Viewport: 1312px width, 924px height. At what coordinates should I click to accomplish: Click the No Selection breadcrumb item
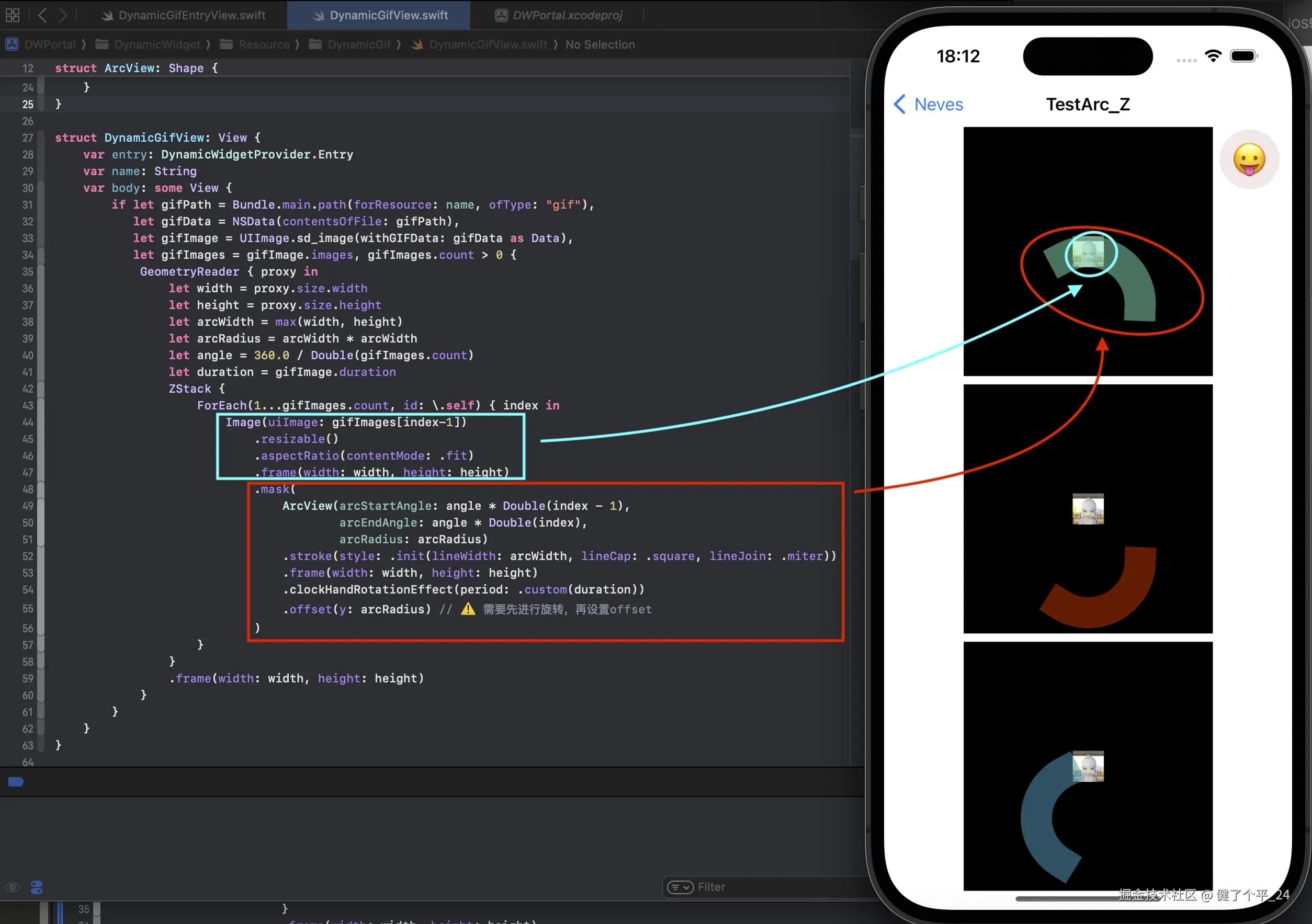click(600, 44)
